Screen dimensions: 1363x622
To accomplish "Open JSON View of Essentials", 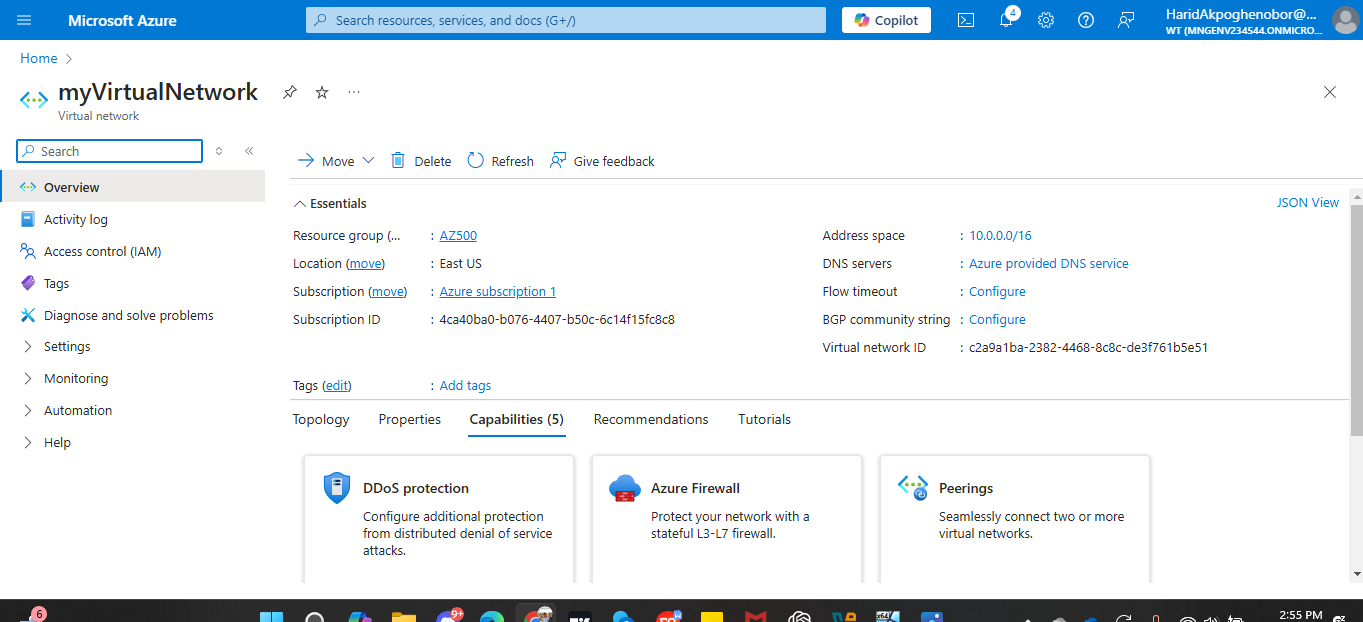I will coord(1307,202).
